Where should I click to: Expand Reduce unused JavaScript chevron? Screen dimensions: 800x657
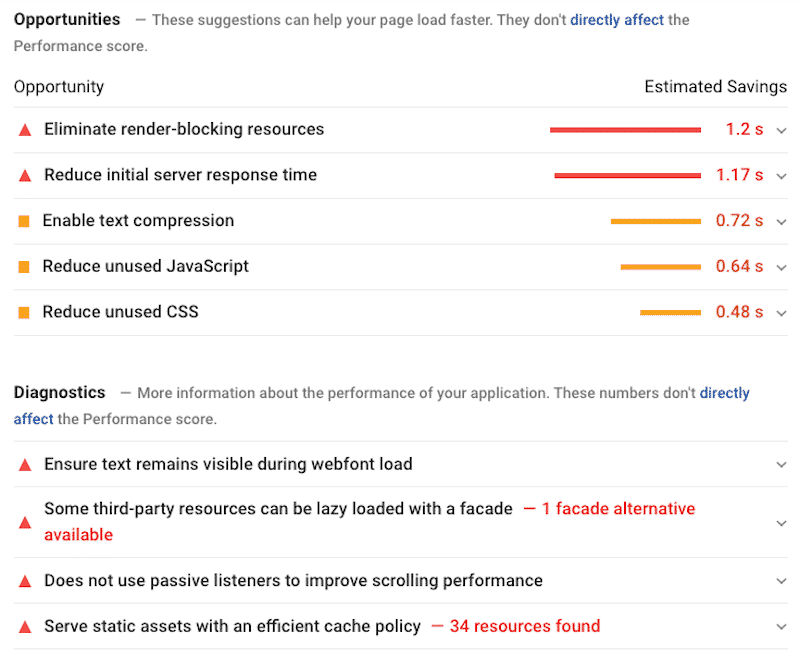781,268
